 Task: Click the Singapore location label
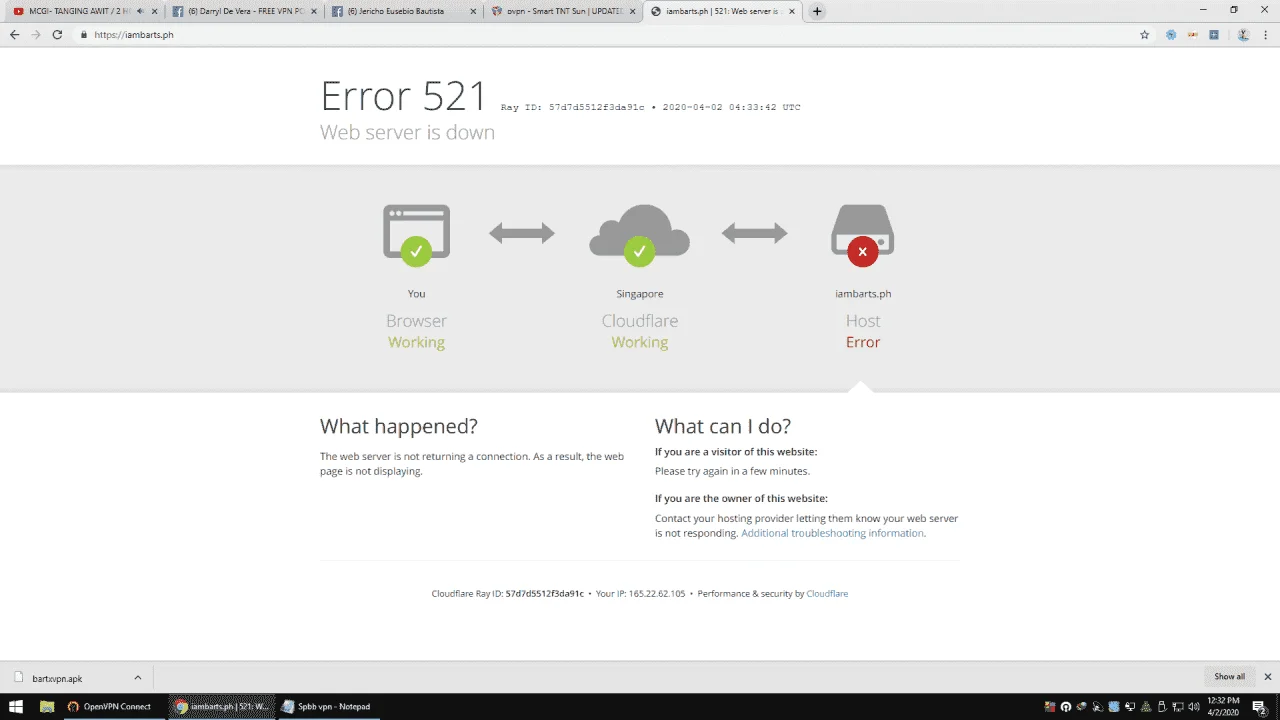coord(640,294)
